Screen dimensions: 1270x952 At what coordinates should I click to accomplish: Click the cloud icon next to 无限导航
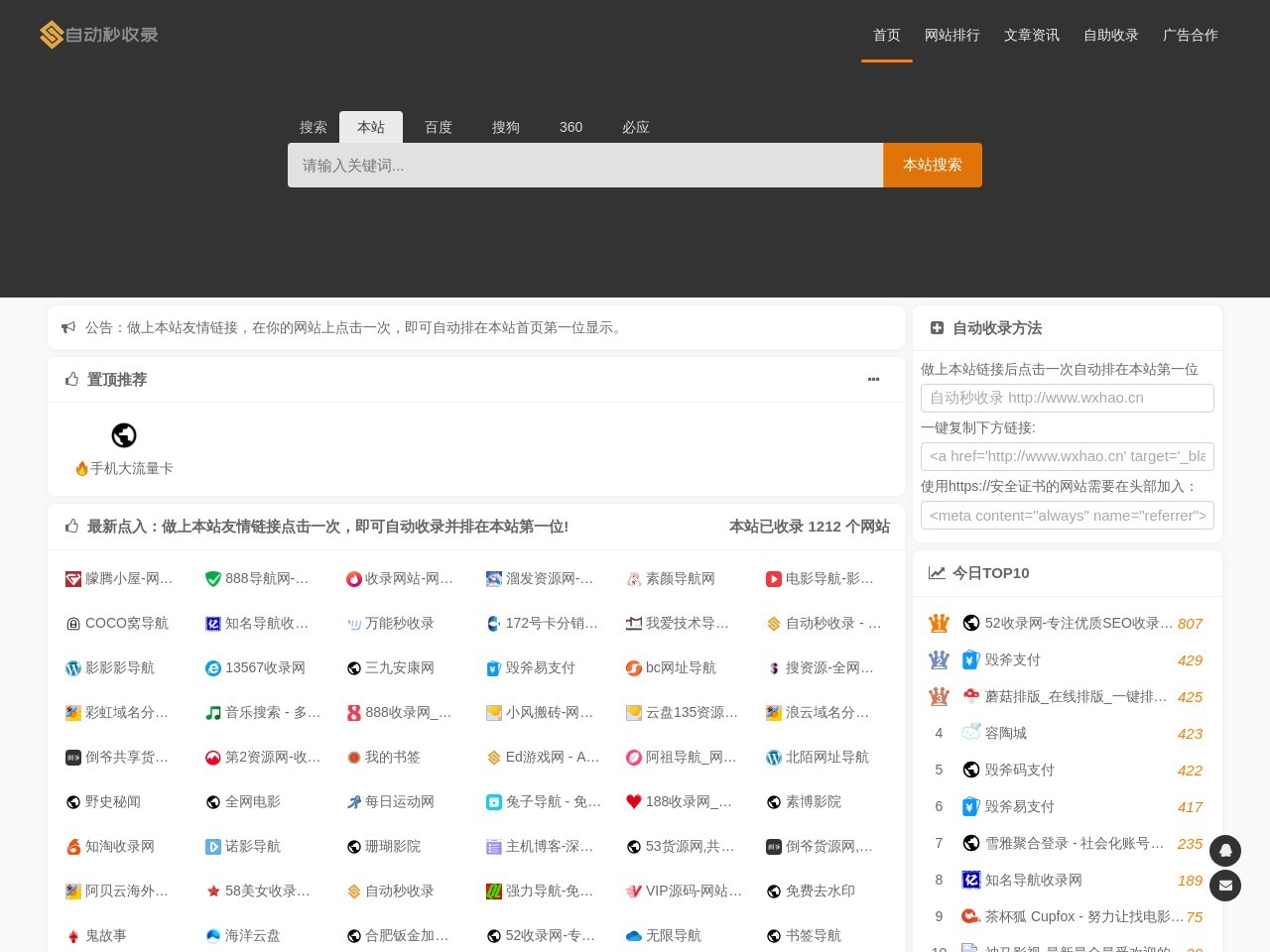click(634, 935)
